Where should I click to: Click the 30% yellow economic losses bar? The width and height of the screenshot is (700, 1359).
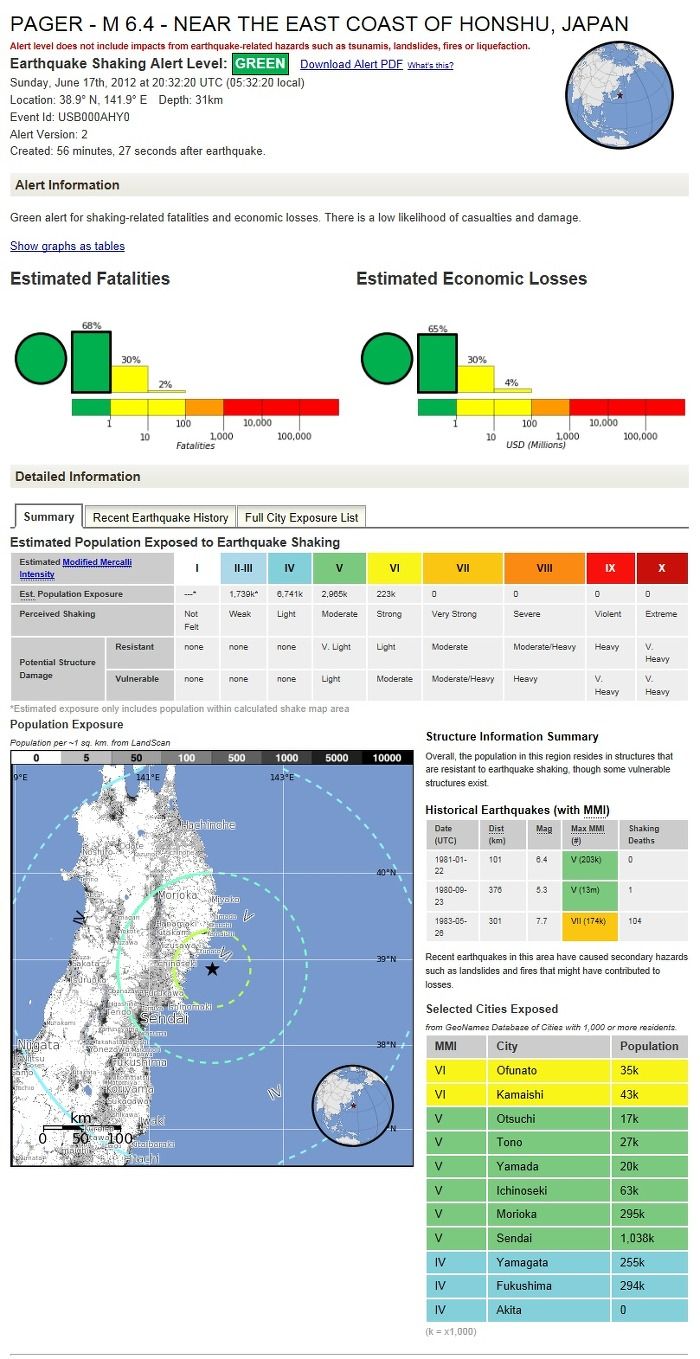pos(476,379)
